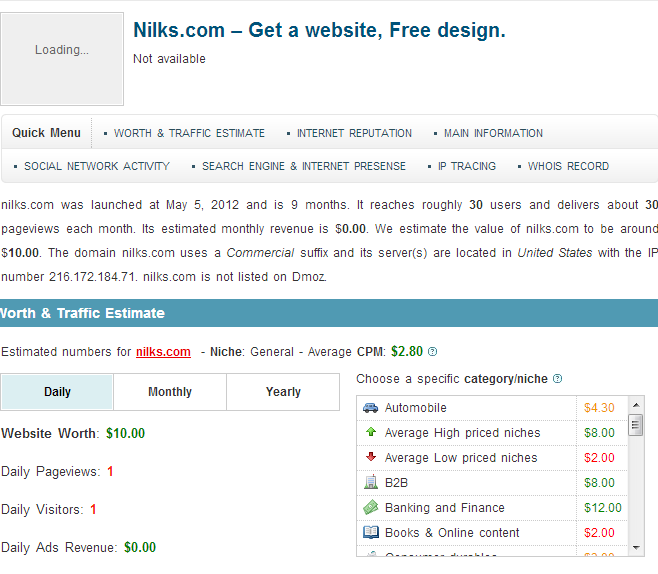
Task: Click the green up arrow icon for high priced niches
Action: 371,432
